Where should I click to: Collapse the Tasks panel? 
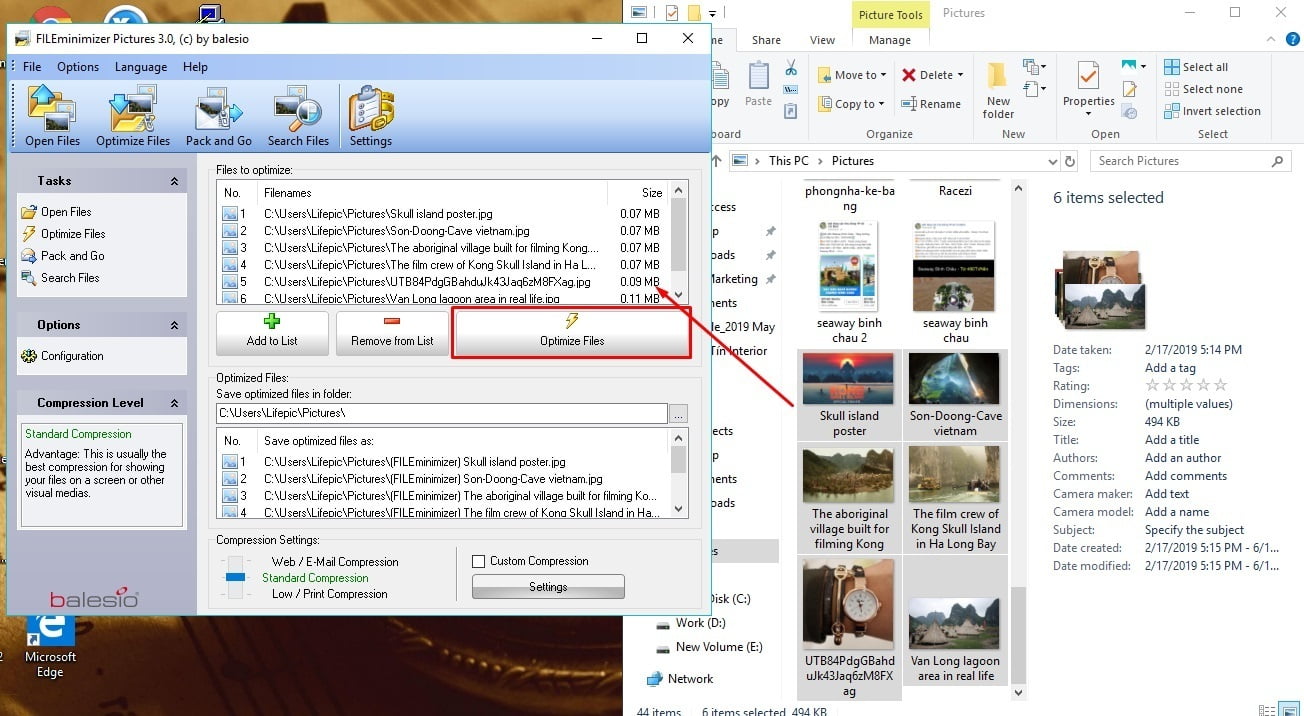click(174, 181)
